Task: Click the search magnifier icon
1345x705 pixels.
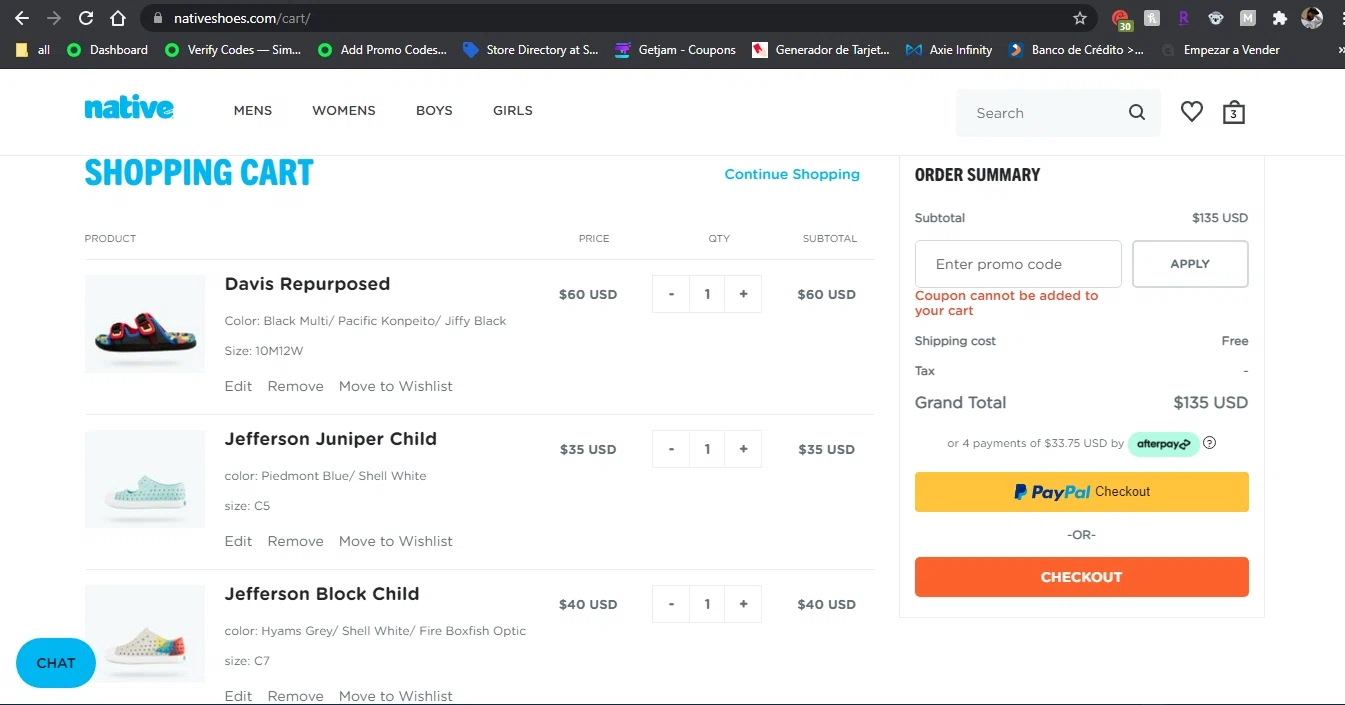Action: pyautogui.click(x=1136, y=113)
